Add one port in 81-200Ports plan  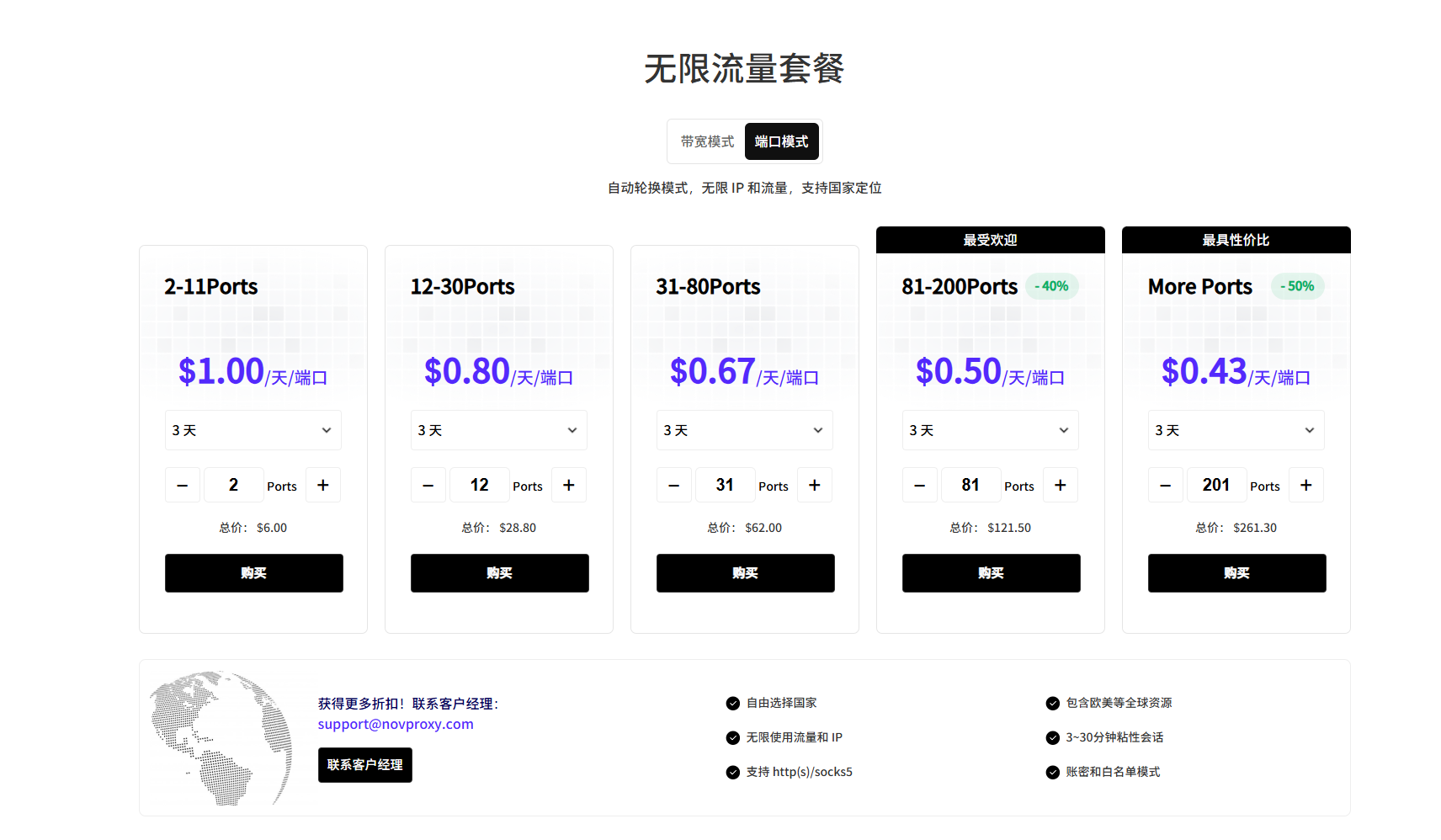click(1061, 486)
